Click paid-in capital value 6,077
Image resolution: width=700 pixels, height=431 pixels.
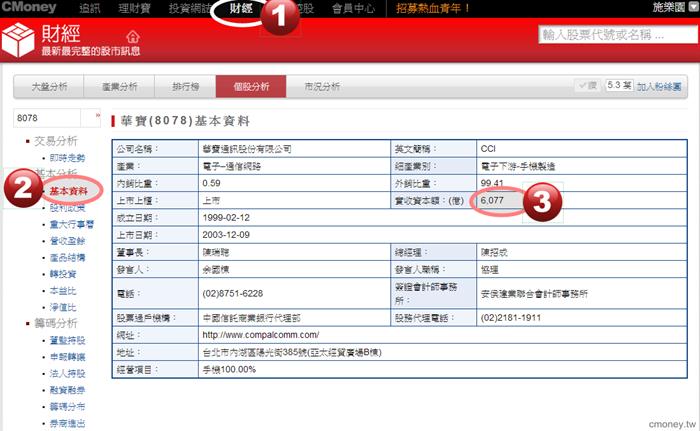pos(492,200)
